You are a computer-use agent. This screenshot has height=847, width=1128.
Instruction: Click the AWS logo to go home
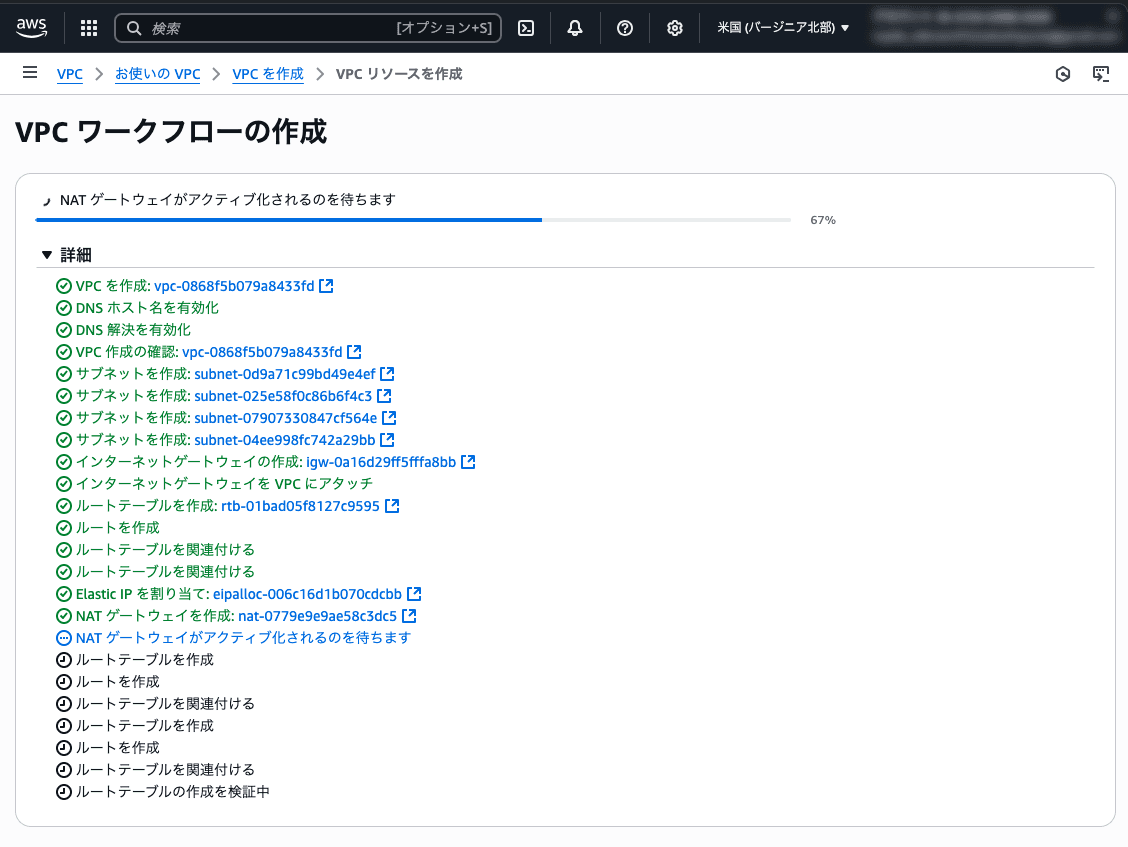point(31,27)
